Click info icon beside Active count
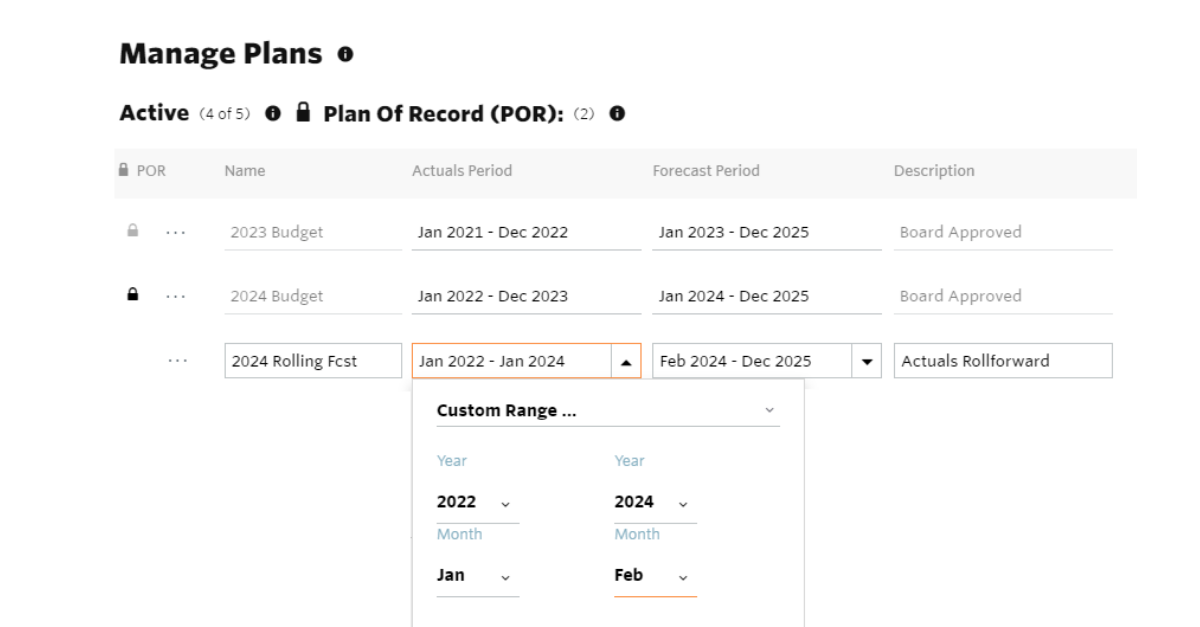The image size is (1200, 627). [273, 113]
